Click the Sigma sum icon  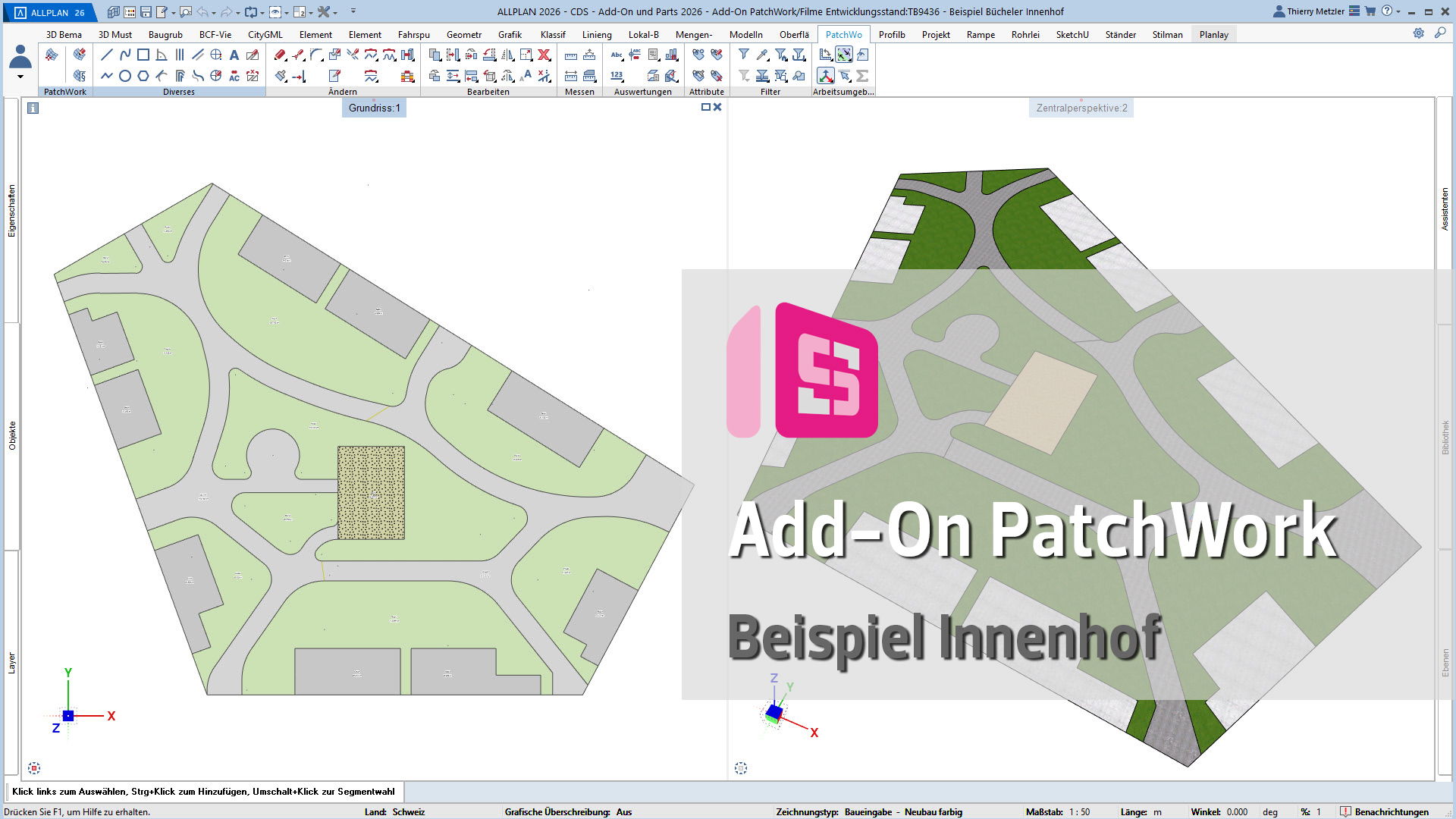click(x=862, y=76)
